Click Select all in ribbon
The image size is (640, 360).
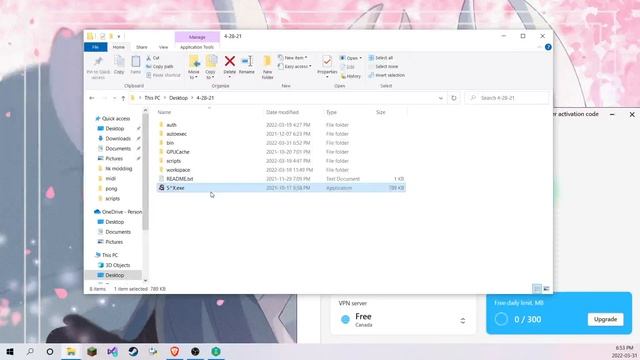point(381,58)
